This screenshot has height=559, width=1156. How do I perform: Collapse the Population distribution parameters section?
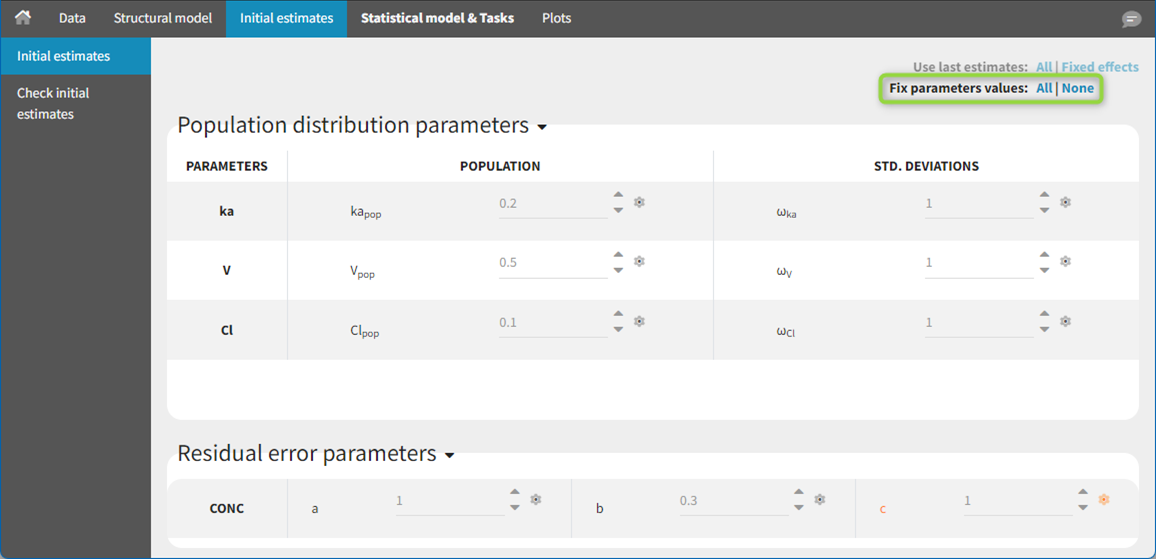pos(542,128)
